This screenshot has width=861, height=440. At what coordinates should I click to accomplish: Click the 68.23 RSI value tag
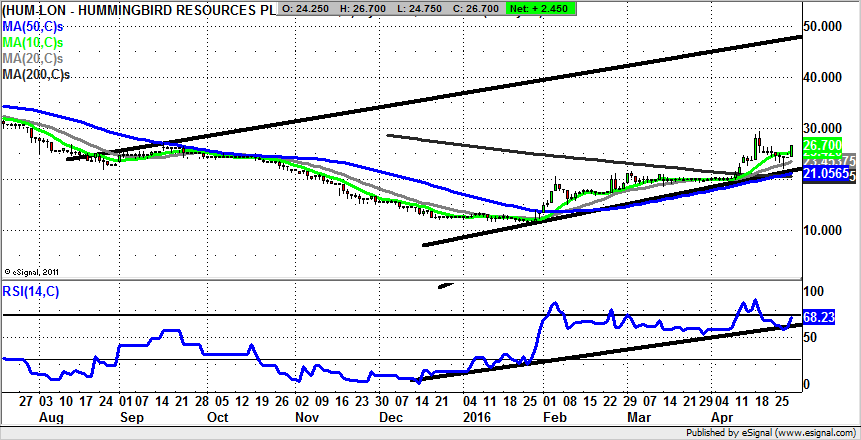click(818, 317)
